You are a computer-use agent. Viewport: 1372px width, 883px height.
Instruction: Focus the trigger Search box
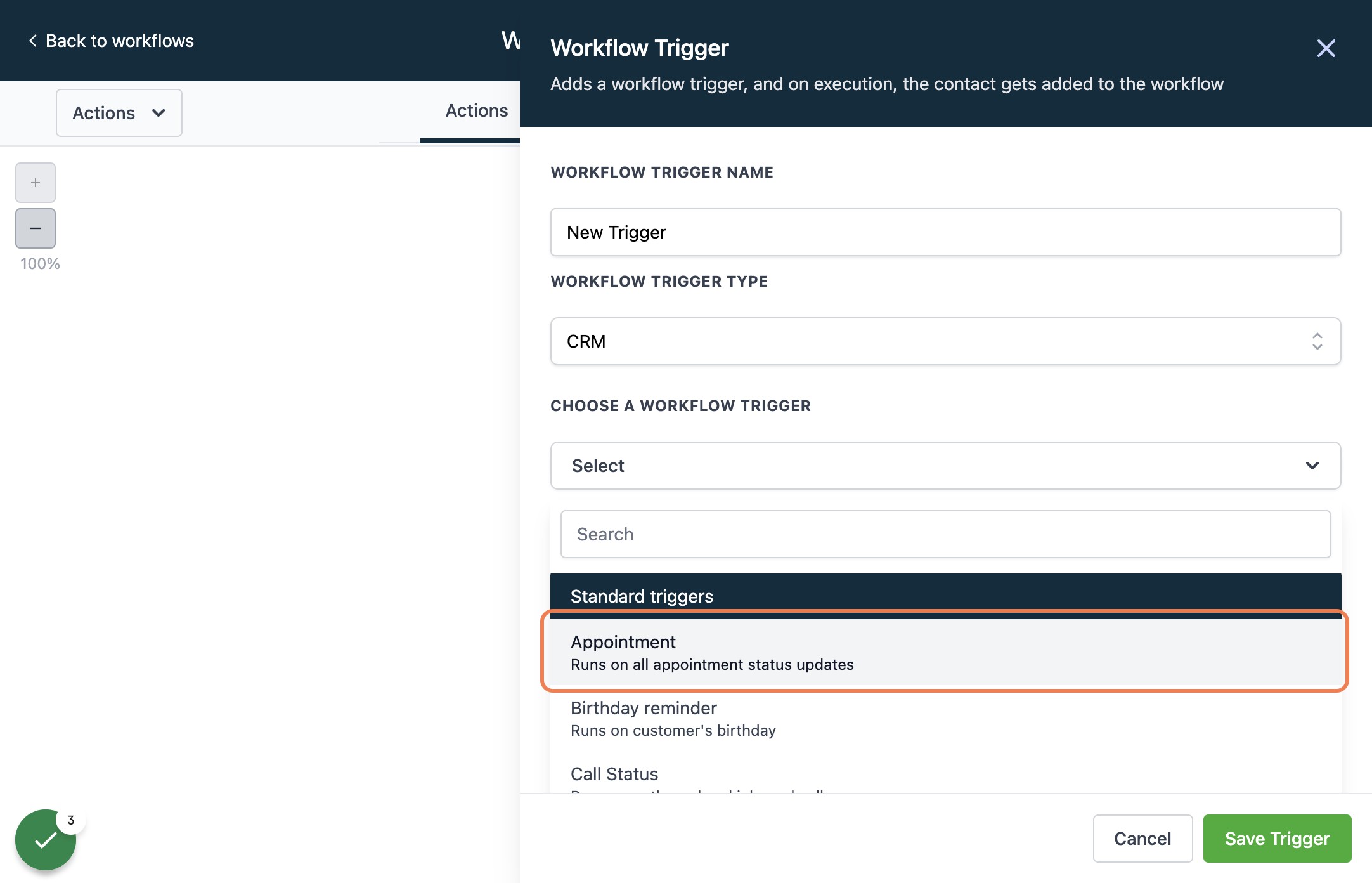945,534
